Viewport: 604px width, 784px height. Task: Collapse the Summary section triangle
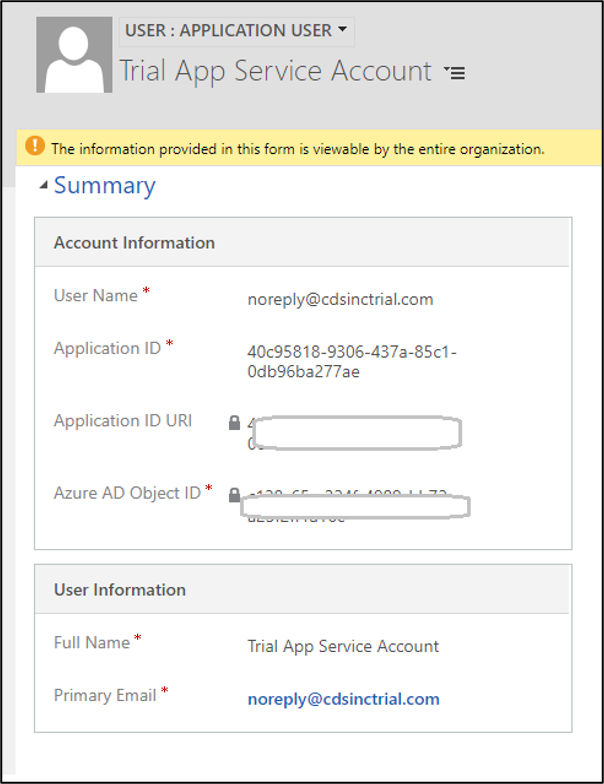[44, 186]
